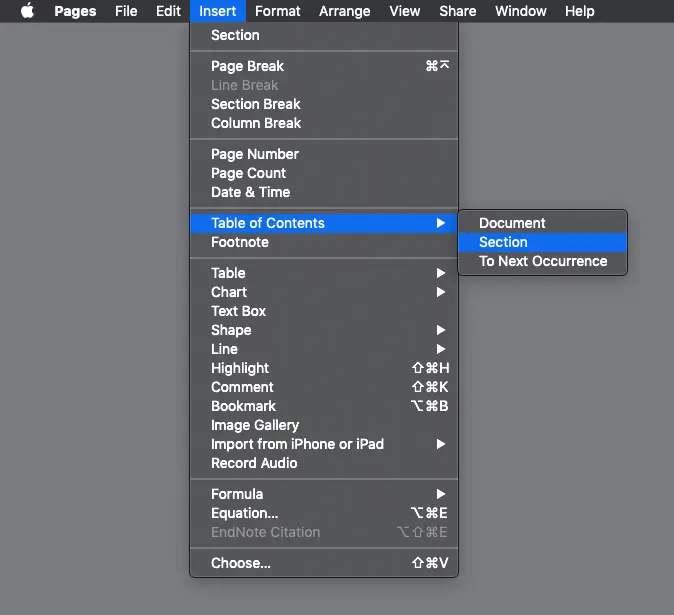Open the View menu
Screen dimensions: 674x615
click(x=404, y=11)
